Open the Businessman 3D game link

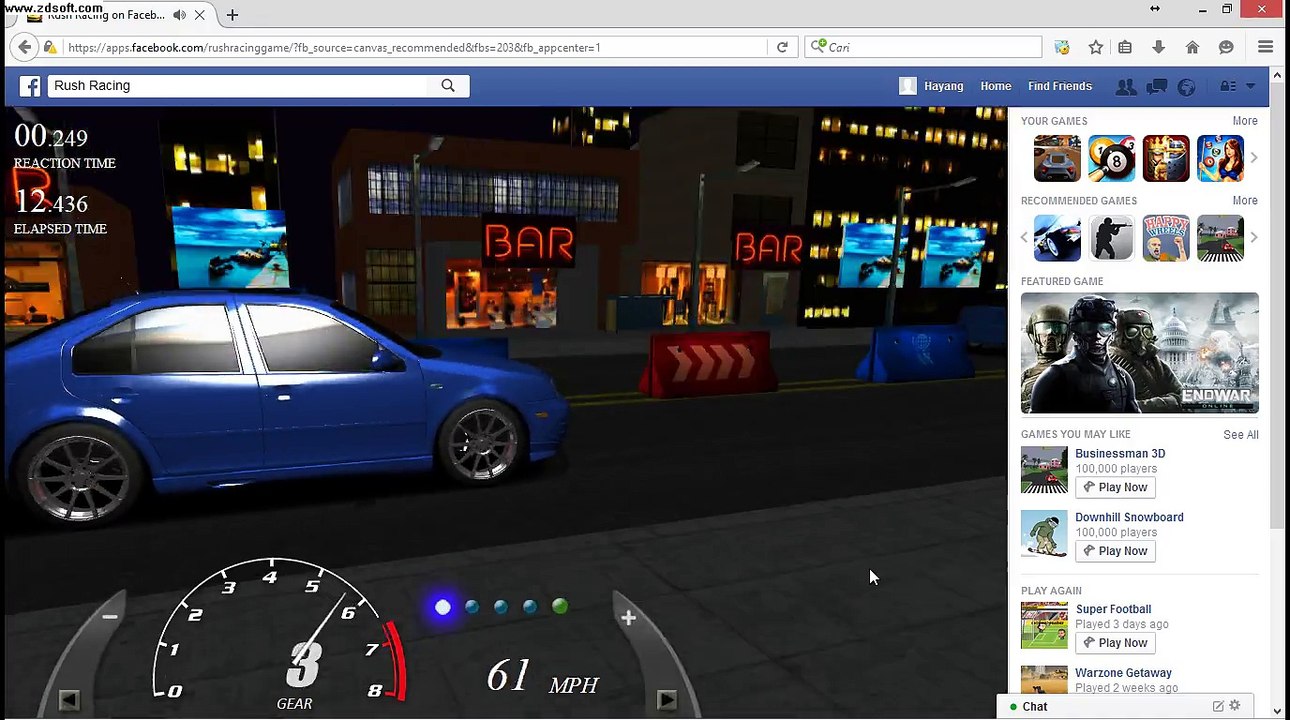click(x=1120, y=454)
